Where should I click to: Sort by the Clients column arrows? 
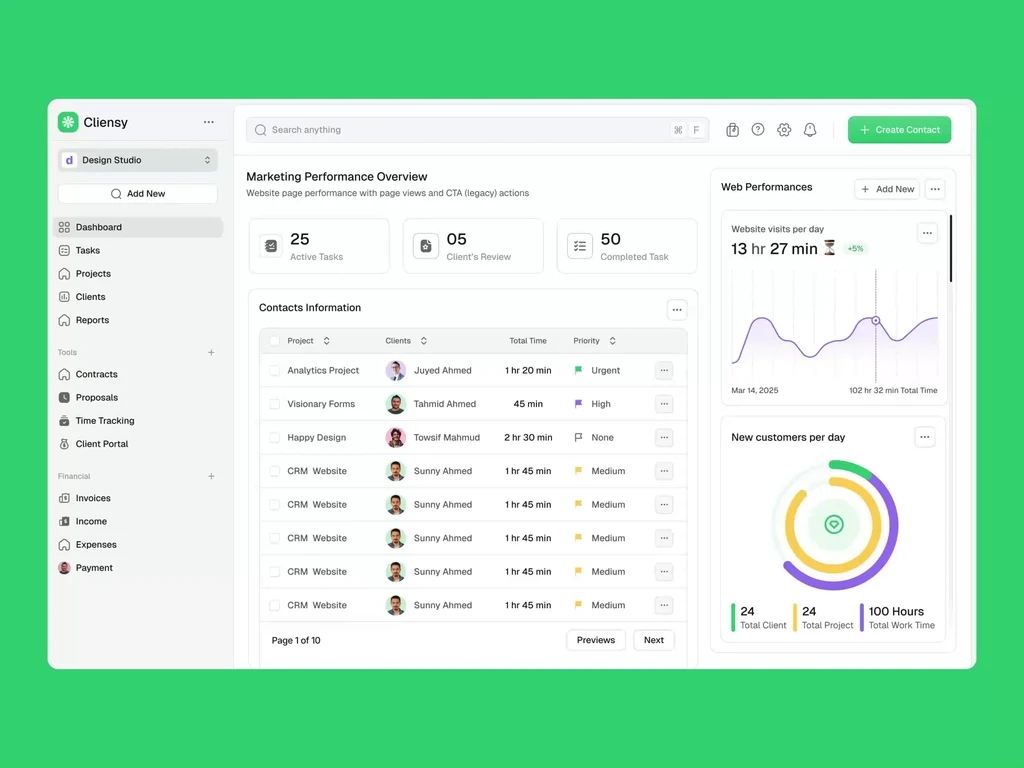[424, 341]
